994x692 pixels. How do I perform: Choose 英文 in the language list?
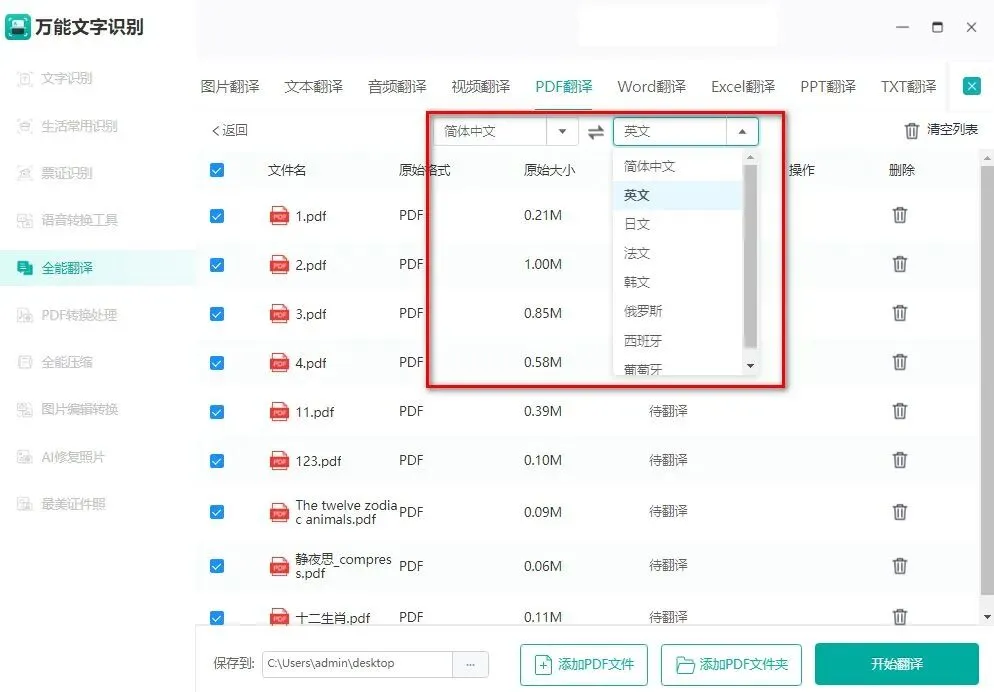point(677,195)
